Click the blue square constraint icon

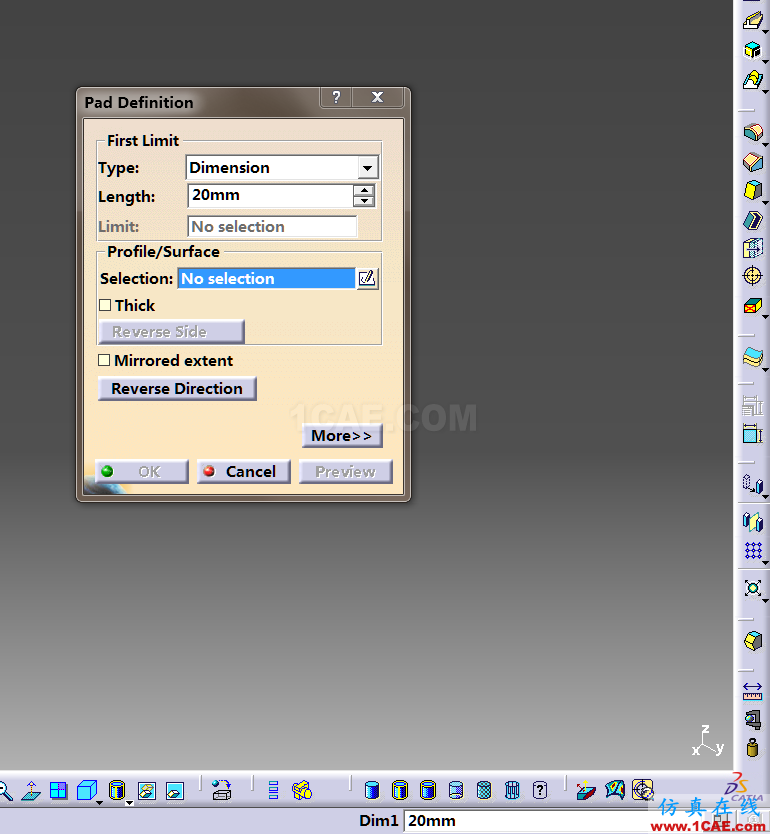(x=752, y=434)
